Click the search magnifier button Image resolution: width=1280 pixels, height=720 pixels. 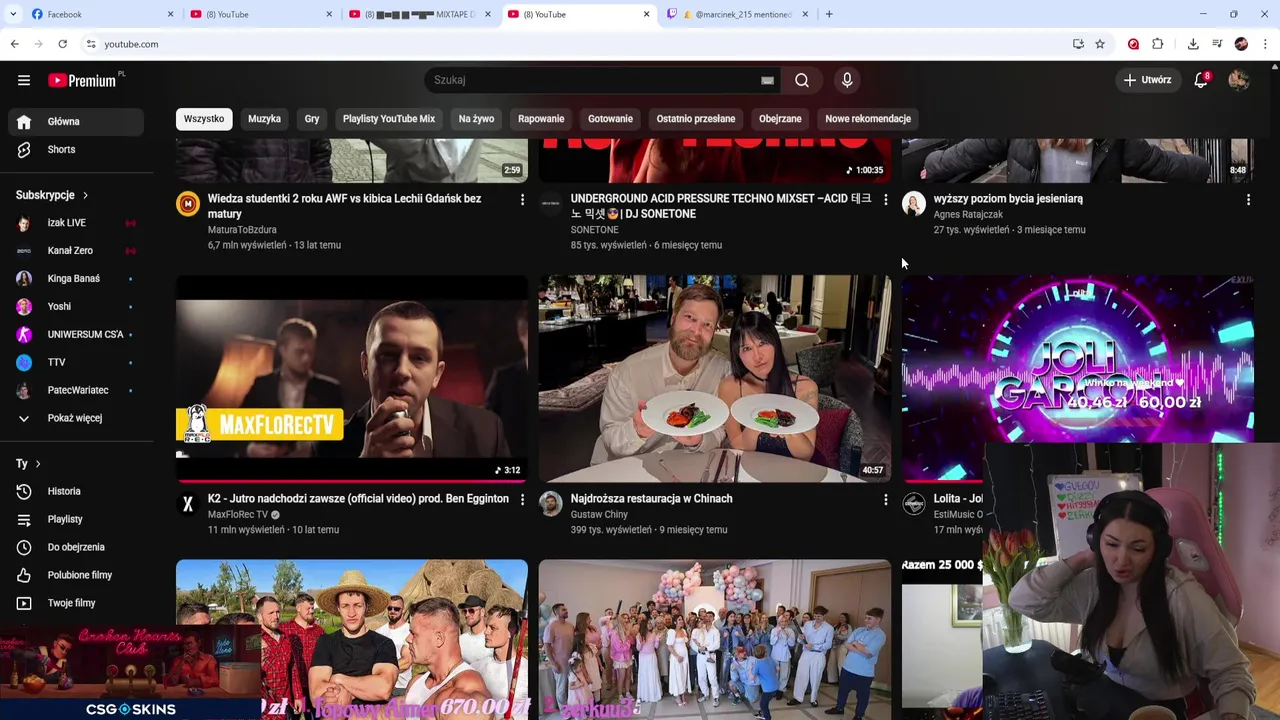[x=802, y=80]
